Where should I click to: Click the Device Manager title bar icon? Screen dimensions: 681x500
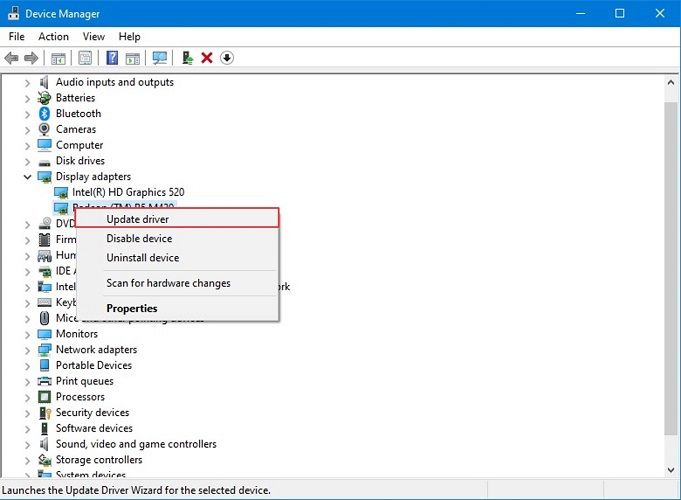coord(13,13)
